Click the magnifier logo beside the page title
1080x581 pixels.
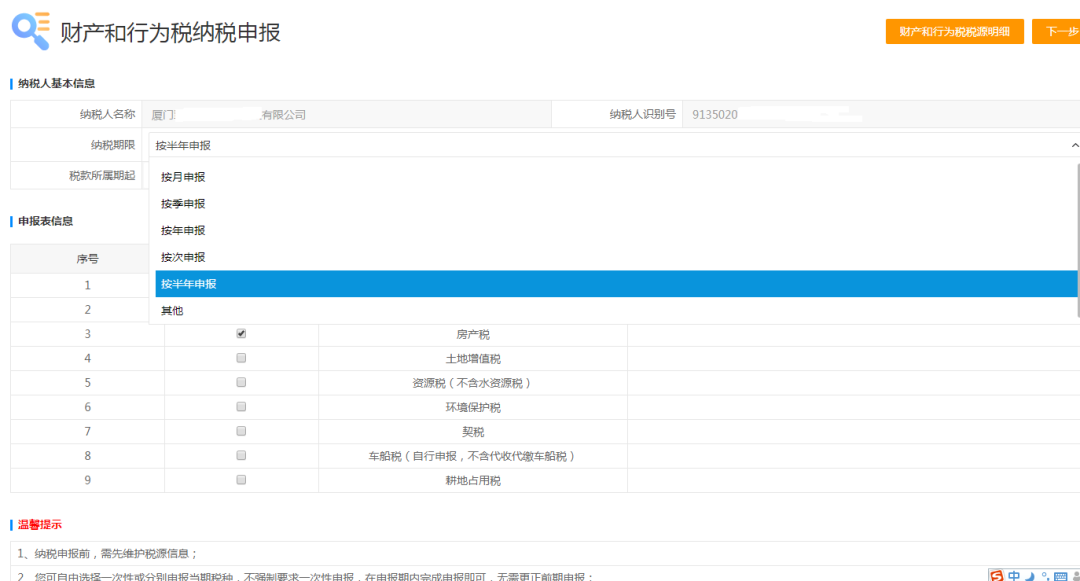coord(27,30)
